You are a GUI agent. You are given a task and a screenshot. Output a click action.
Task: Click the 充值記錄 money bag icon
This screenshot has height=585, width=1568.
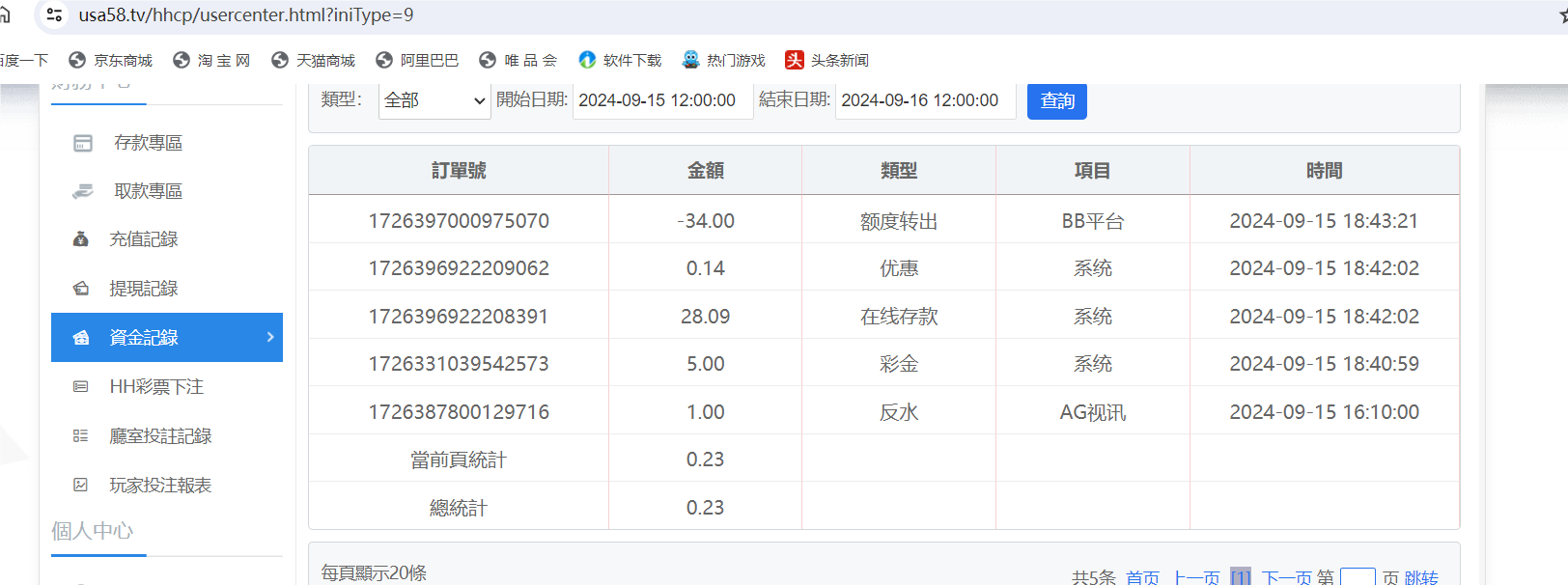click(x=81, y=239)
